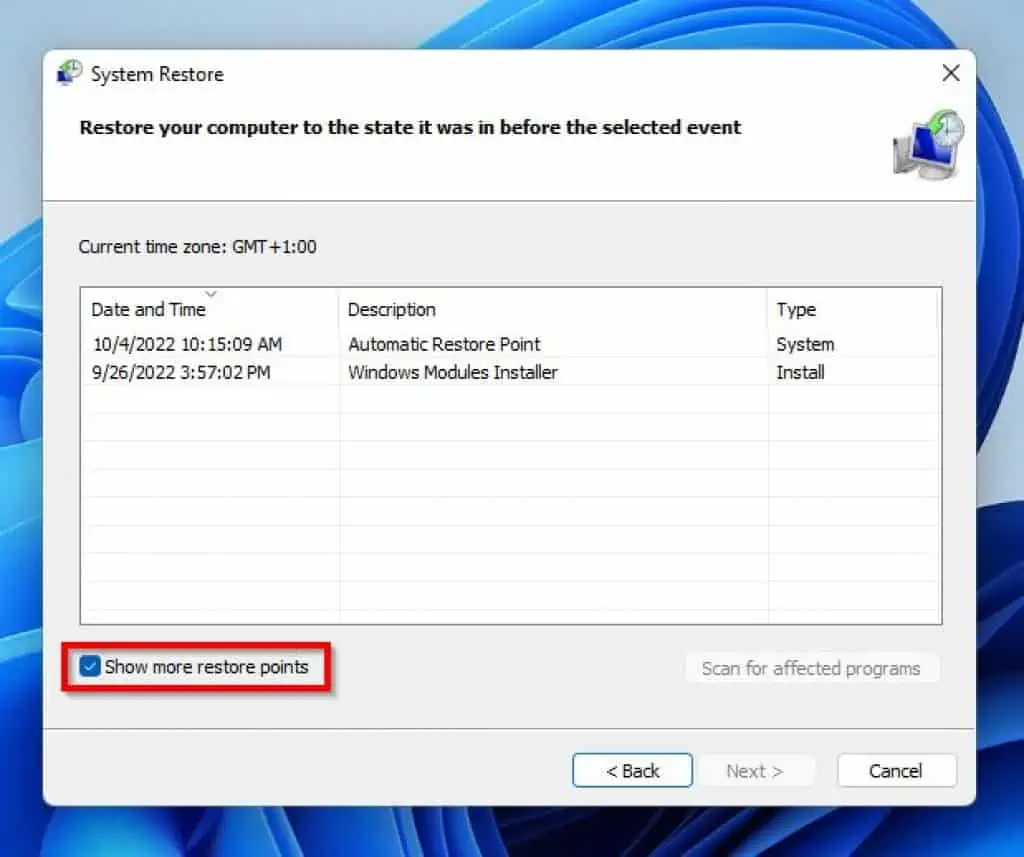Select the Windows Modules Installer restore point

click(x=452, y=372)
